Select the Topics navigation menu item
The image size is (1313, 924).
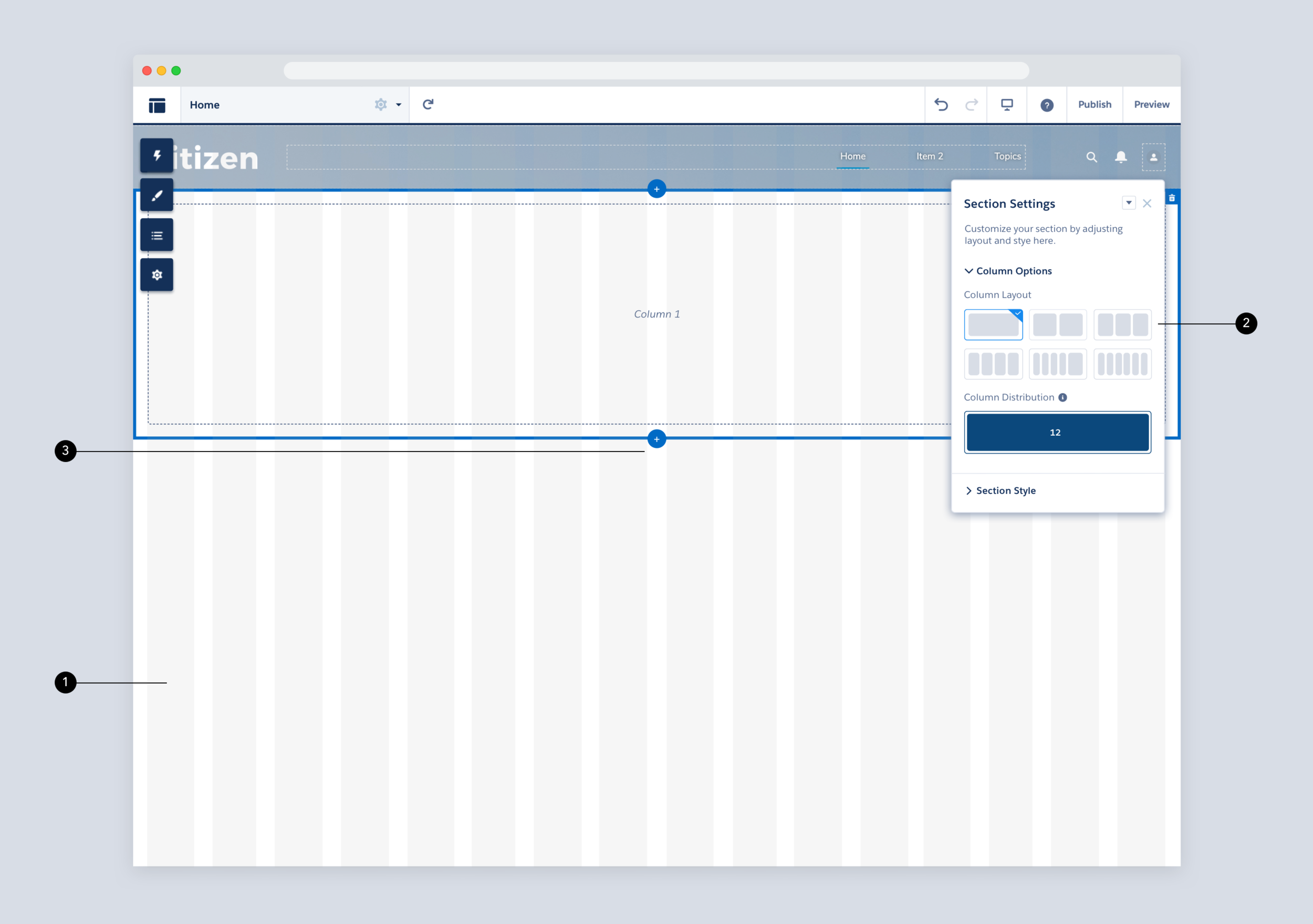(1007, 156)
